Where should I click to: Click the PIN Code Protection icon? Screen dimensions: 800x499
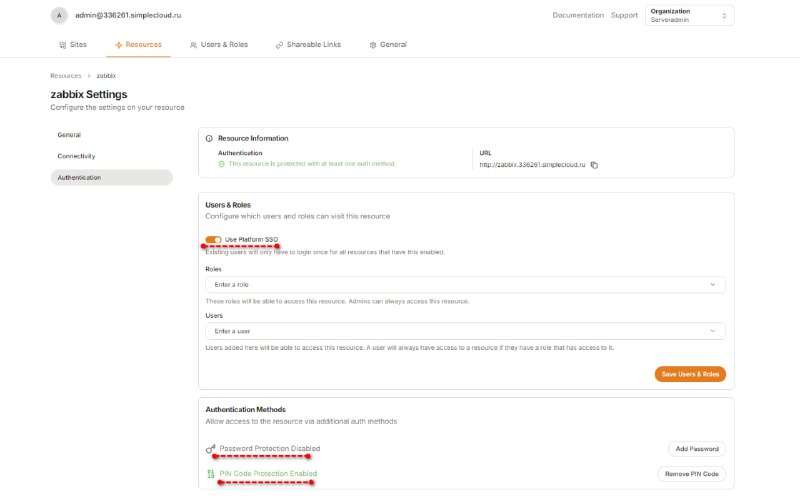(x=211, y=474)
